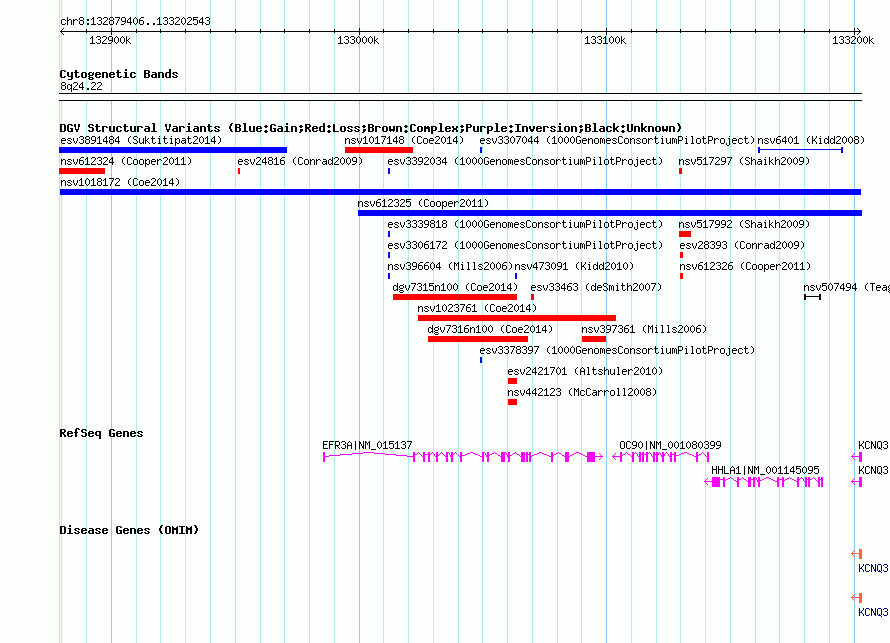Click the 132900k scale tick label

pos(110,40)
